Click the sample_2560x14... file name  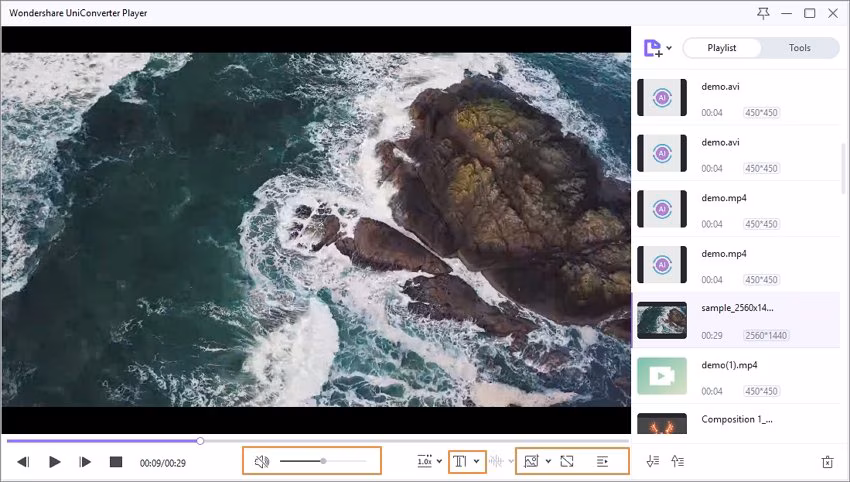[737, 308]
